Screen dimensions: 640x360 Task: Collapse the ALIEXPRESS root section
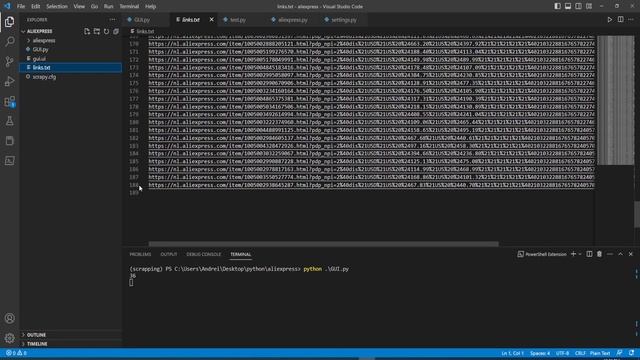click(x=39, y=31)
